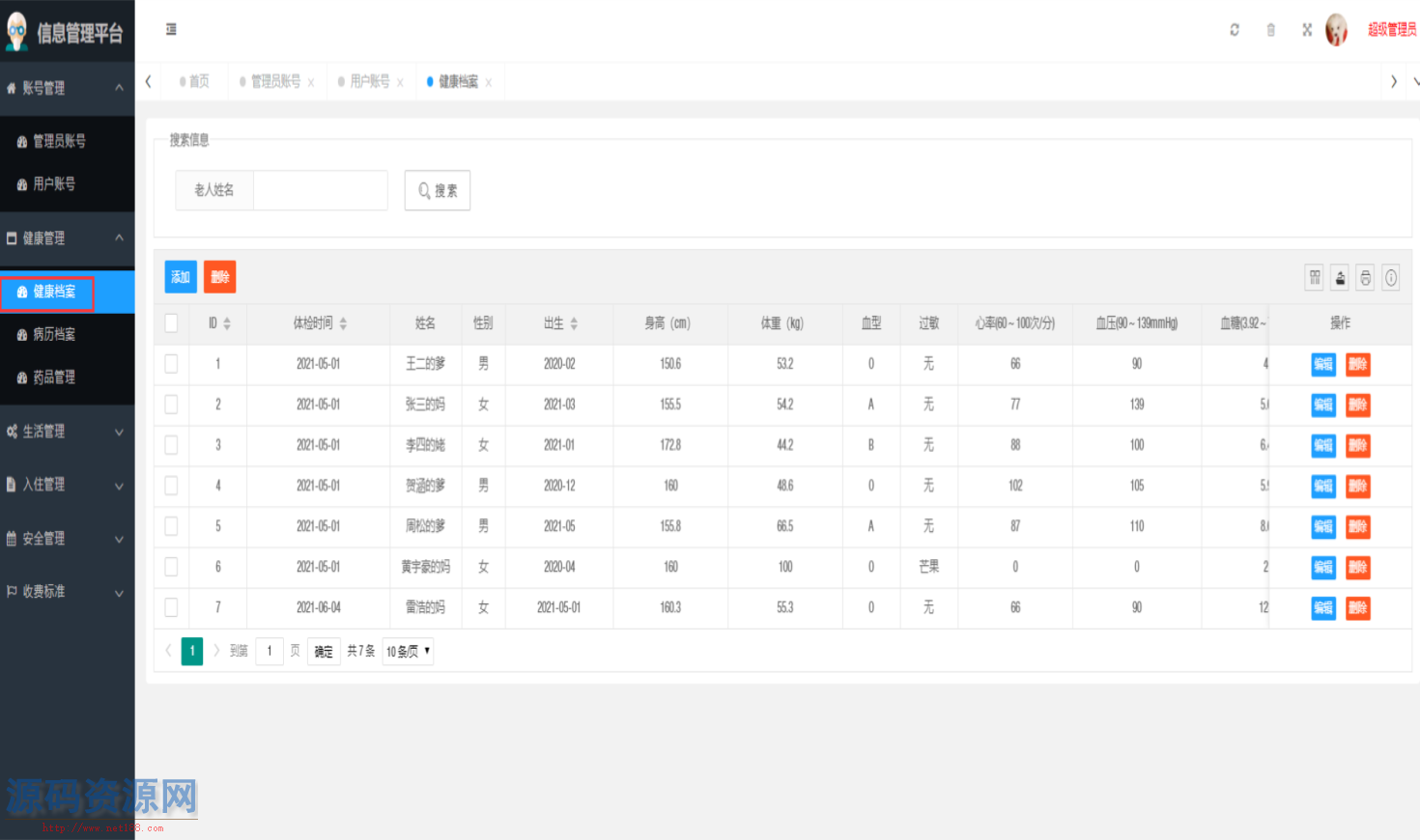Switch to the 用户账号 tab
This screenshot has height=840, width=1420.
click(x=369, y=82)
